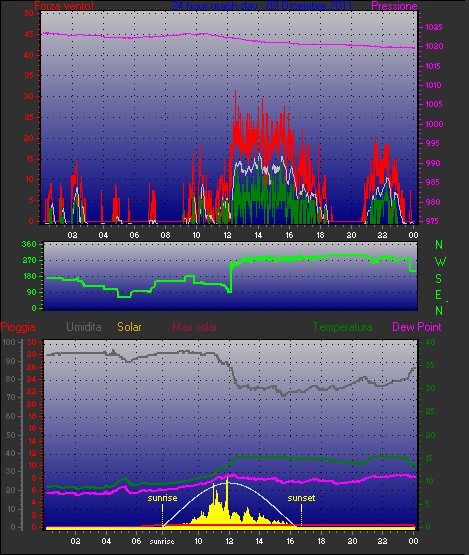
Task: Select the 'Umidita' humidity legend label
Action: click(x=84, y=327)
